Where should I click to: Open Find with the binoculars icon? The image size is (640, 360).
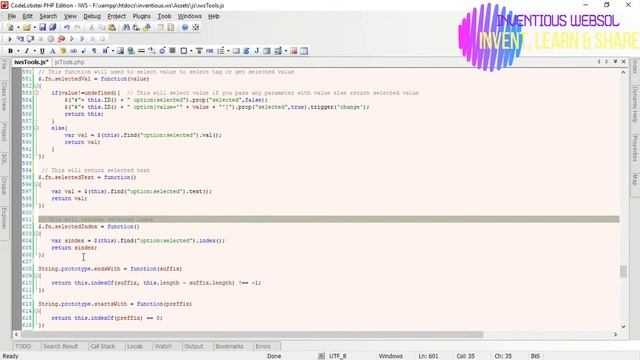126,27
